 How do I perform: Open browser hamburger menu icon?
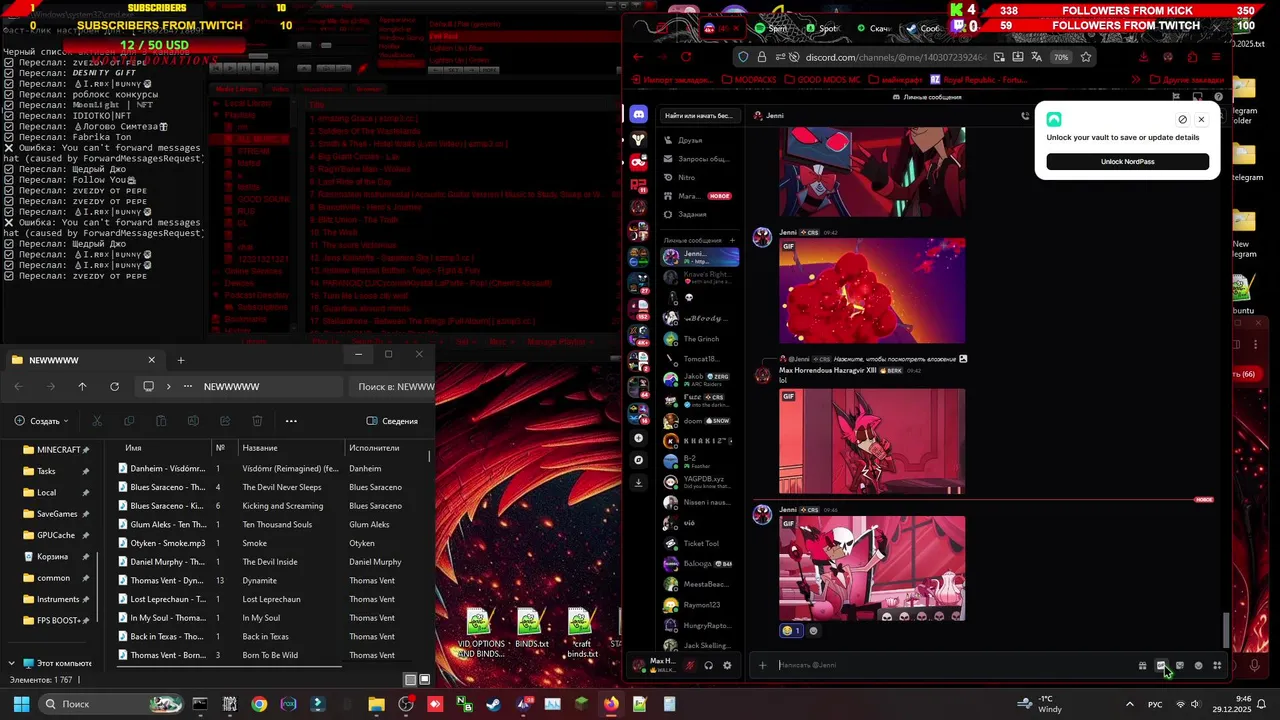(x=1216, y=57)
